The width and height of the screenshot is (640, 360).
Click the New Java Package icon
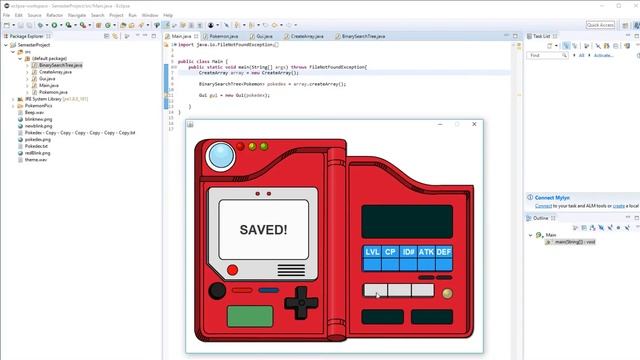tap(98, 25)
